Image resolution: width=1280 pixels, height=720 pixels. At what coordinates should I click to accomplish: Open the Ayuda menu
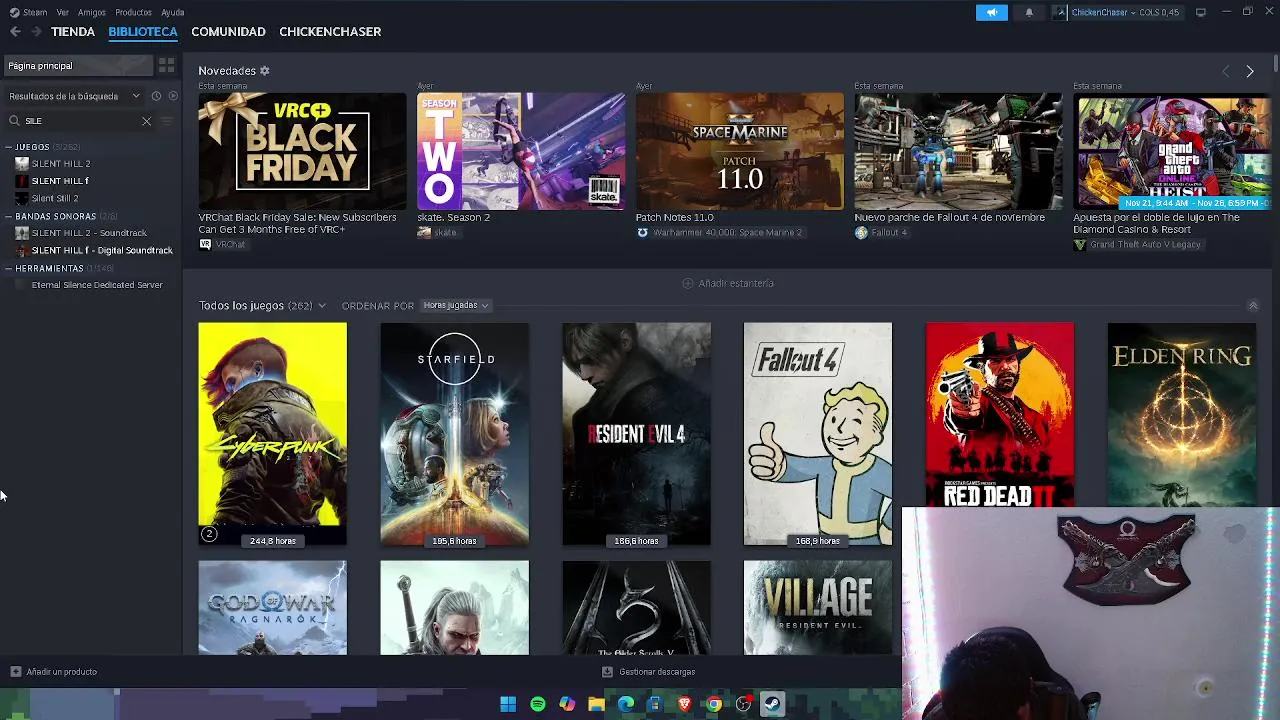pyautogui.click(x=173, y=13)
